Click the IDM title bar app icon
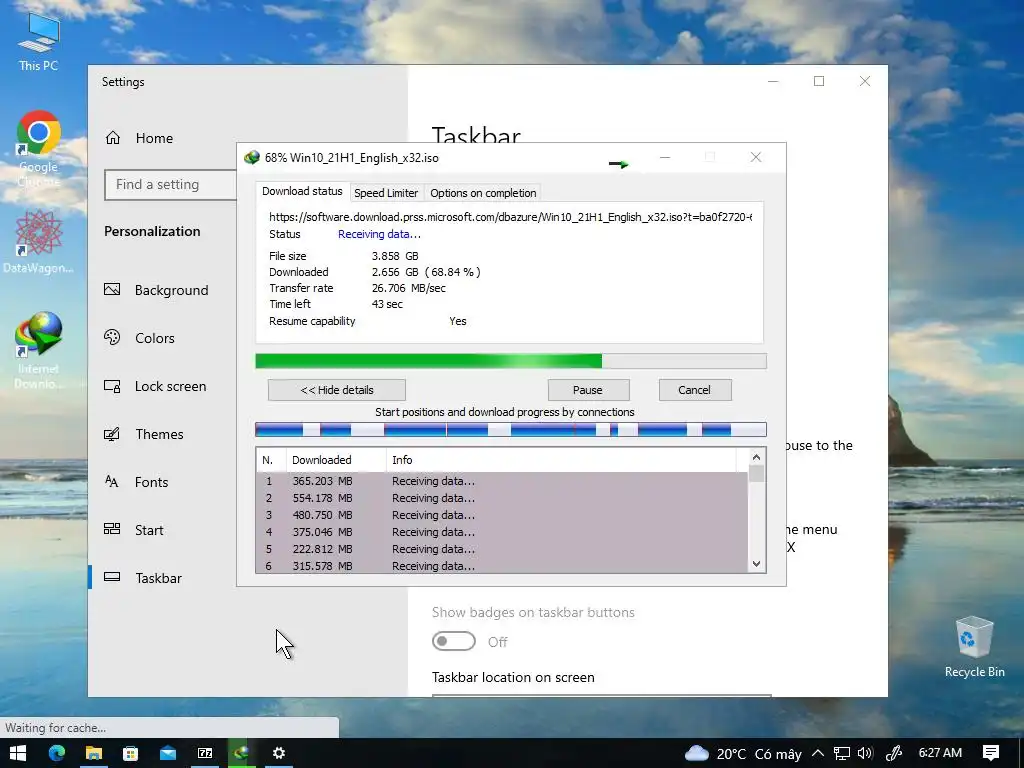The width and height of the screenshot is (1024, 768). [251, 157]
